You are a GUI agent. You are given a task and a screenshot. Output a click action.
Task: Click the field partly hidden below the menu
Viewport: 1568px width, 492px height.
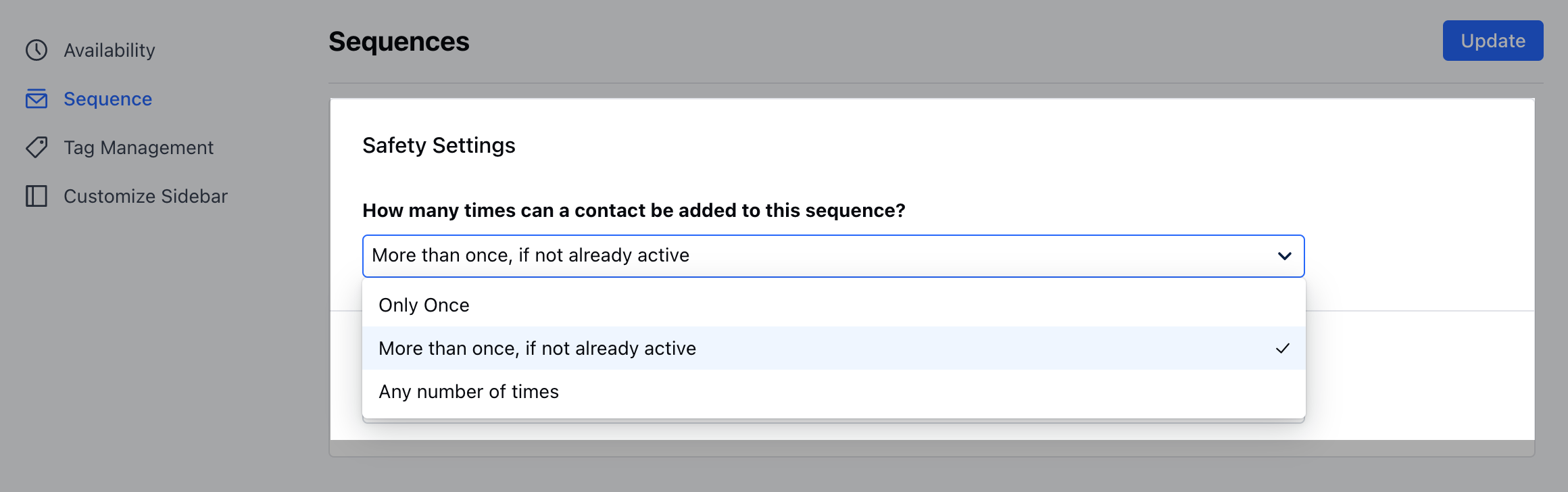coord(833,420)
